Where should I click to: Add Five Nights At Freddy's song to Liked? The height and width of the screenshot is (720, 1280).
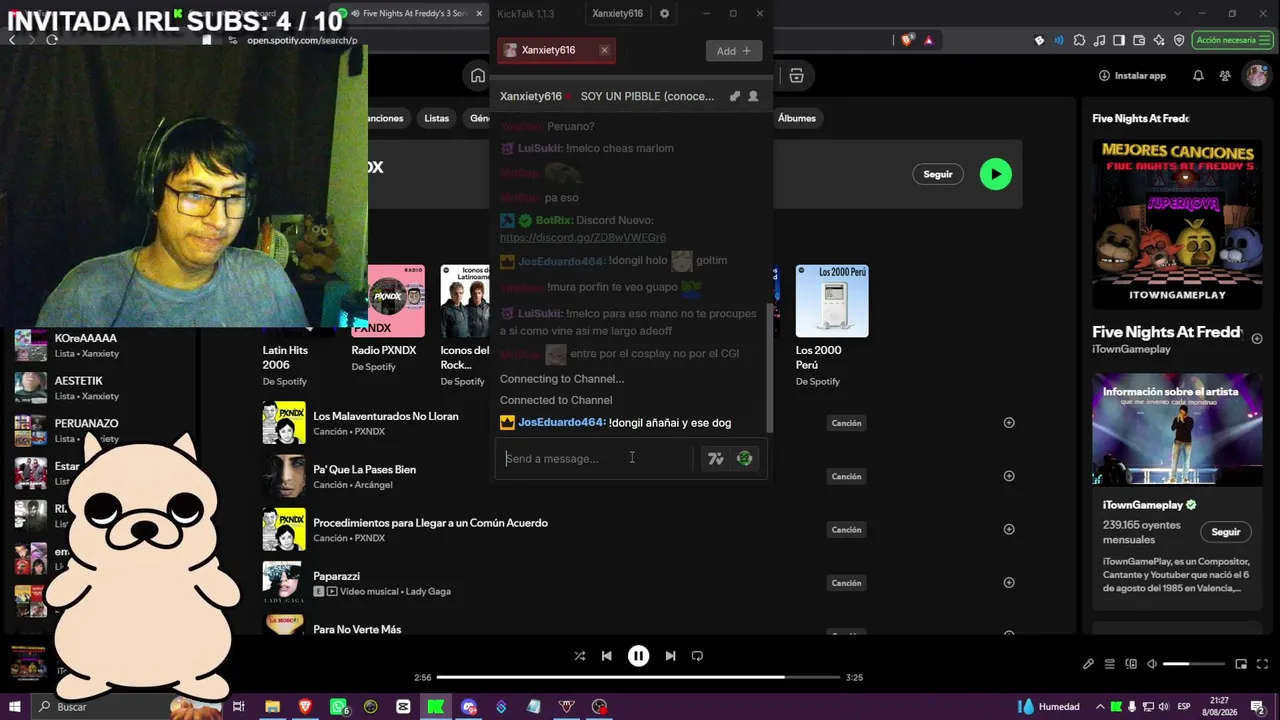1257,339
